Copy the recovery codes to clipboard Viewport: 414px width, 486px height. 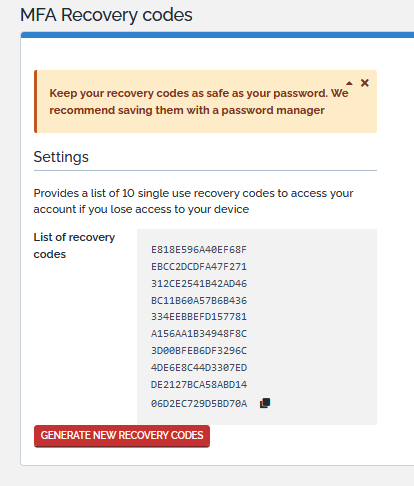pyautogui.click(x=265, y=403)
